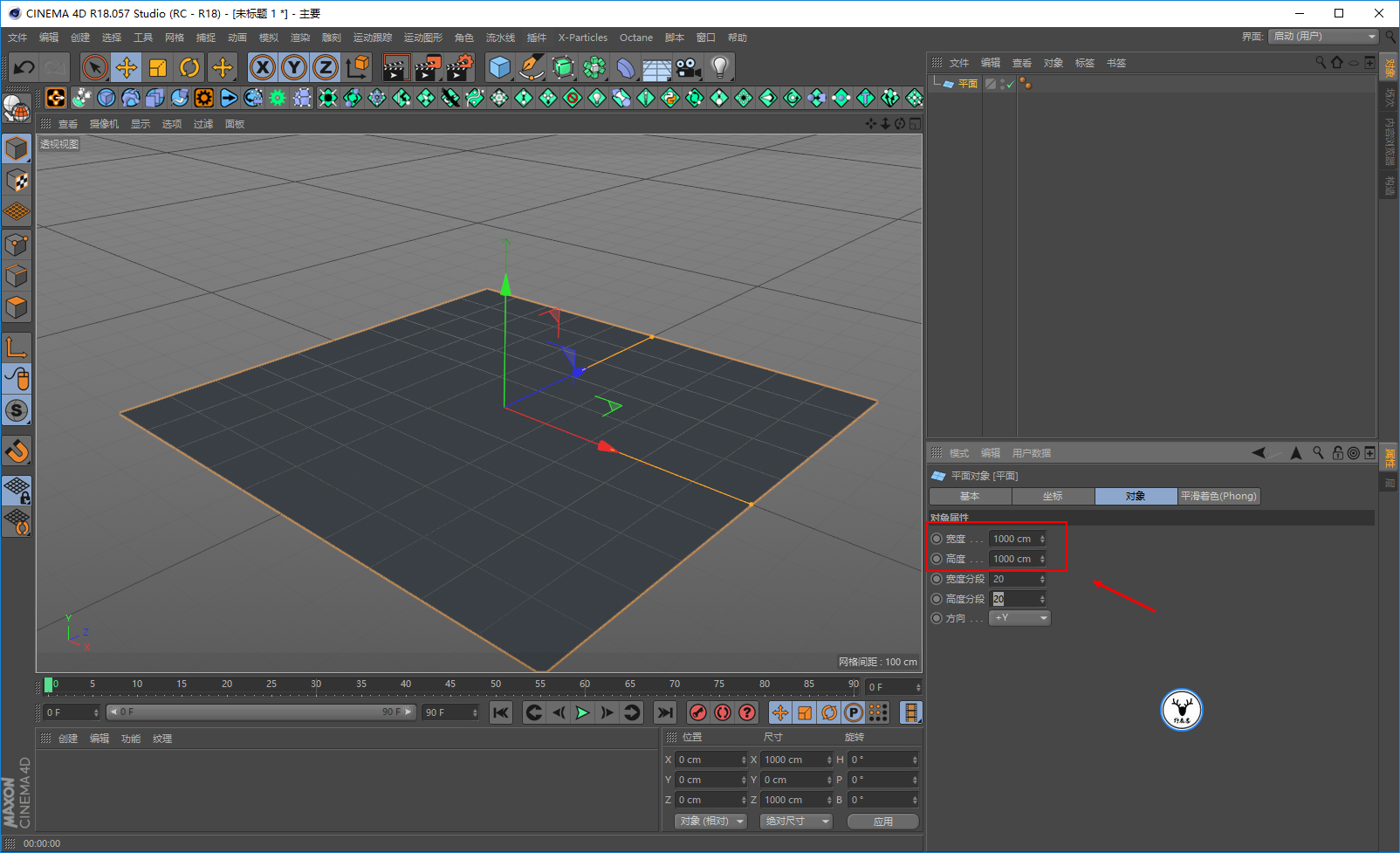Click the light bulb Light icon

pyautogui.click(x=719, y=67)
